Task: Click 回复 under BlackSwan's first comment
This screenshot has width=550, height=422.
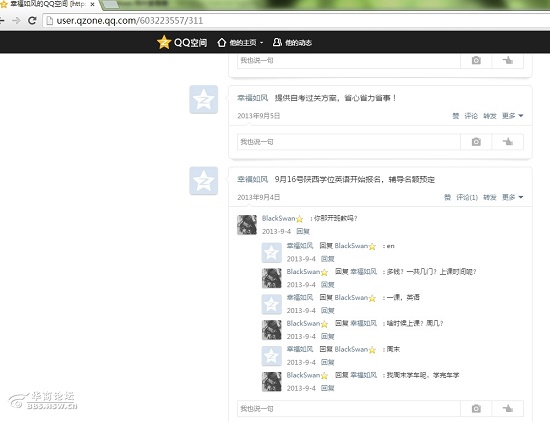Action: (x=303, y=231)
